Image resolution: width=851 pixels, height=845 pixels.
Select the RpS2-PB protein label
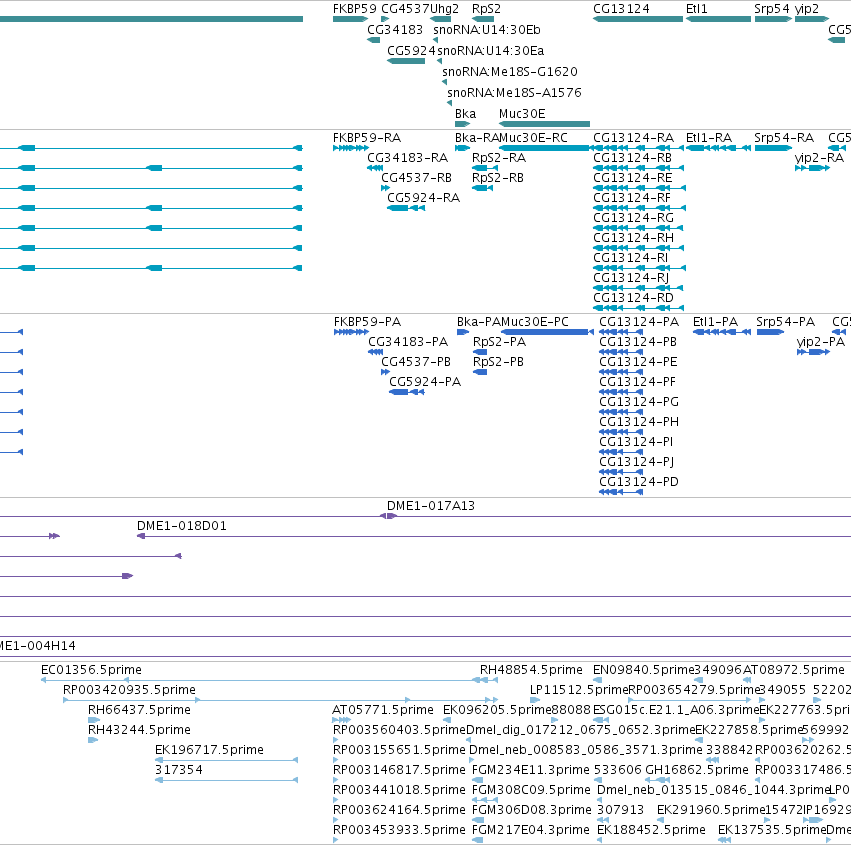[498, 362]
